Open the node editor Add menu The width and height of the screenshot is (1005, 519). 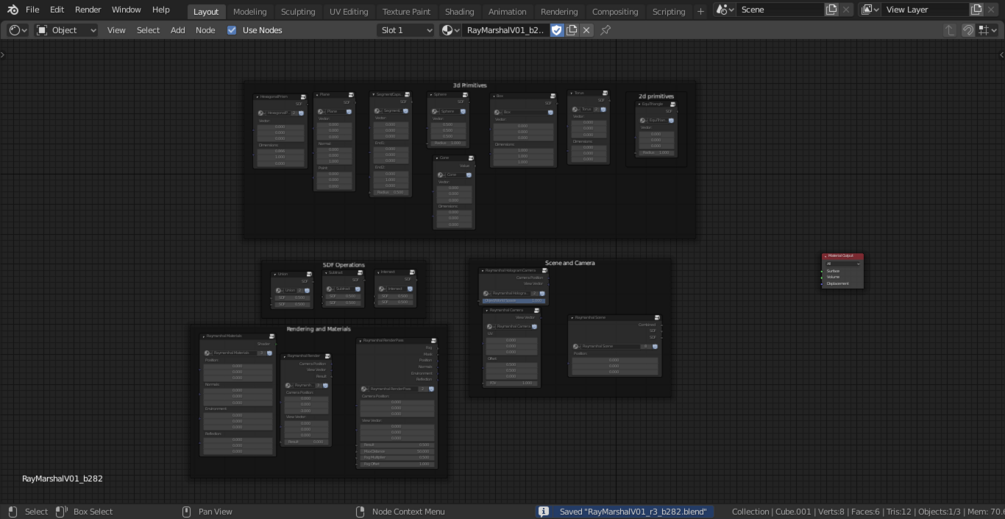178,30
